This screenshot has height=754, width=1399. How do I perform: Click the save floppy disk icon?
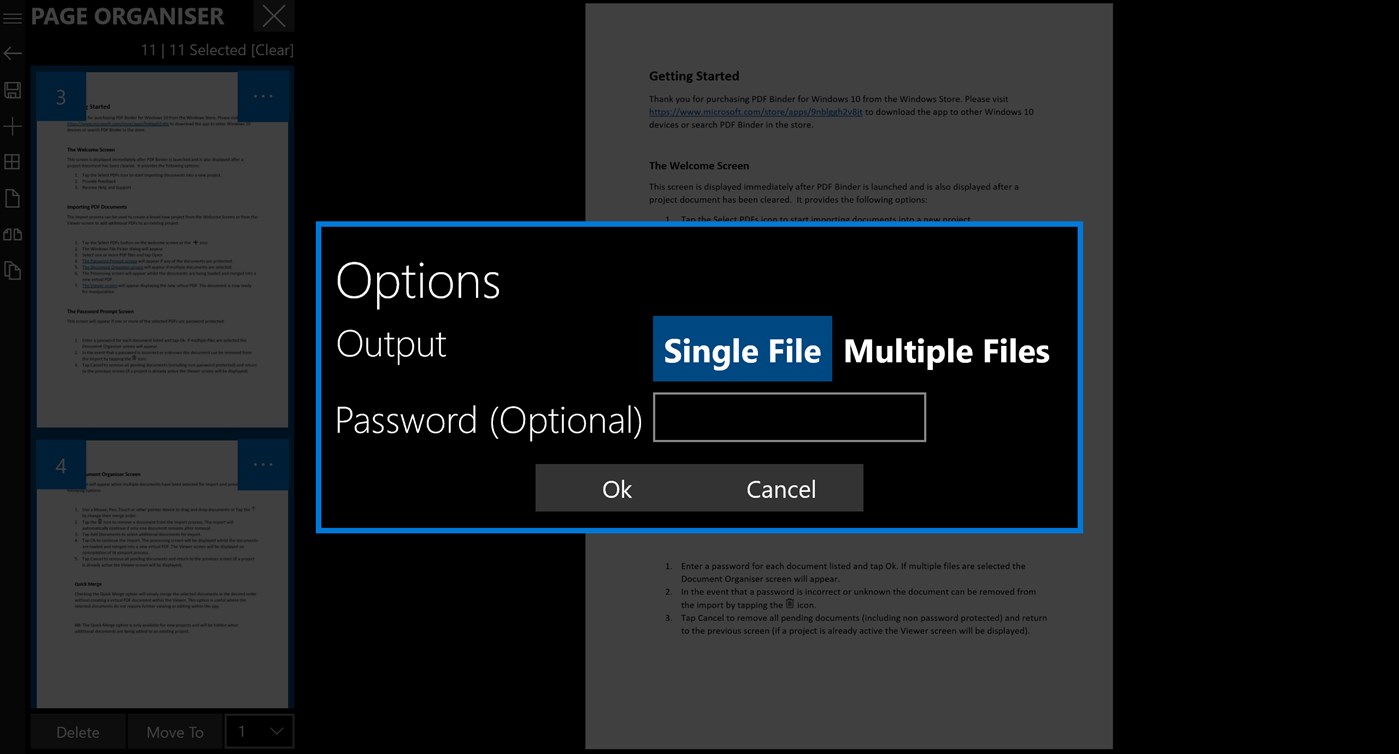13,91
